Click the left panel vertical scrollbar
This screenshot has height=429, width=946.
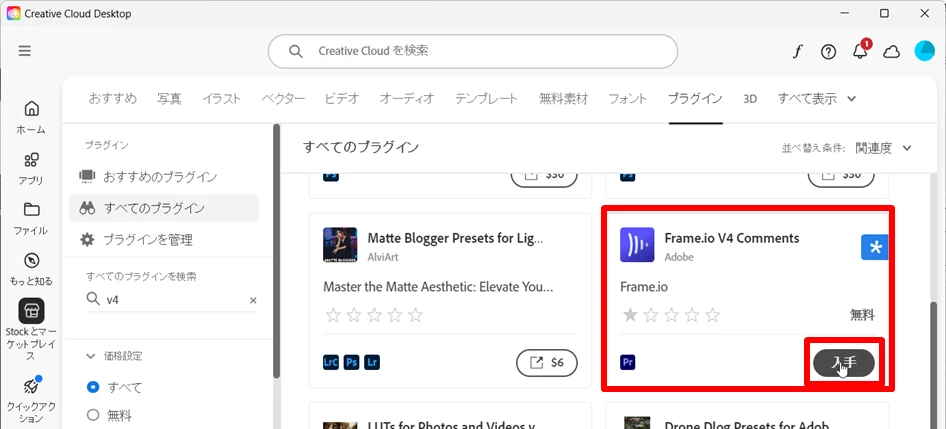[276, 251]
